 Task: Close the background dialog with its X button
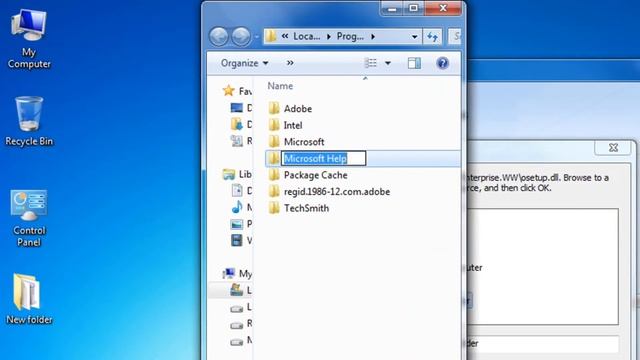pos(613,148)
